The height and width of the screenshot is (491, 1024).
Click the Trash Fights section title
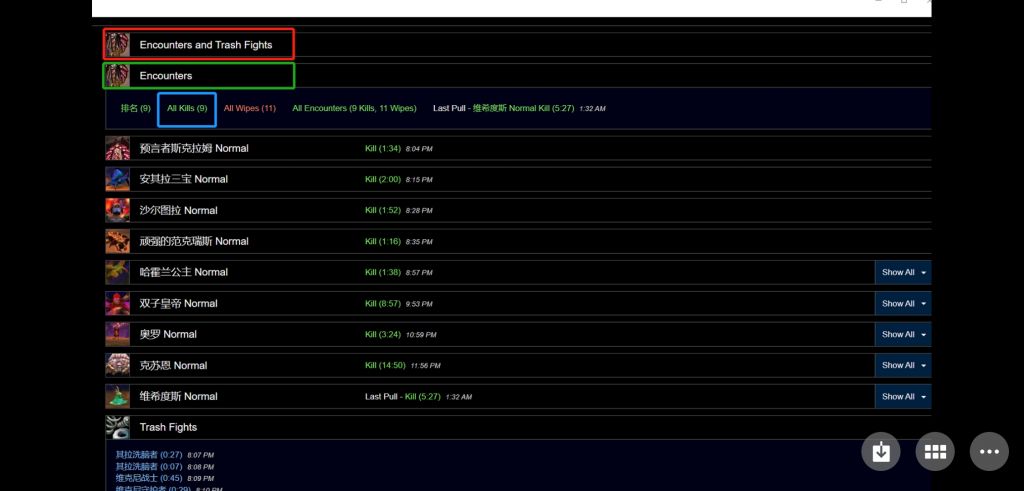(168, 427)
